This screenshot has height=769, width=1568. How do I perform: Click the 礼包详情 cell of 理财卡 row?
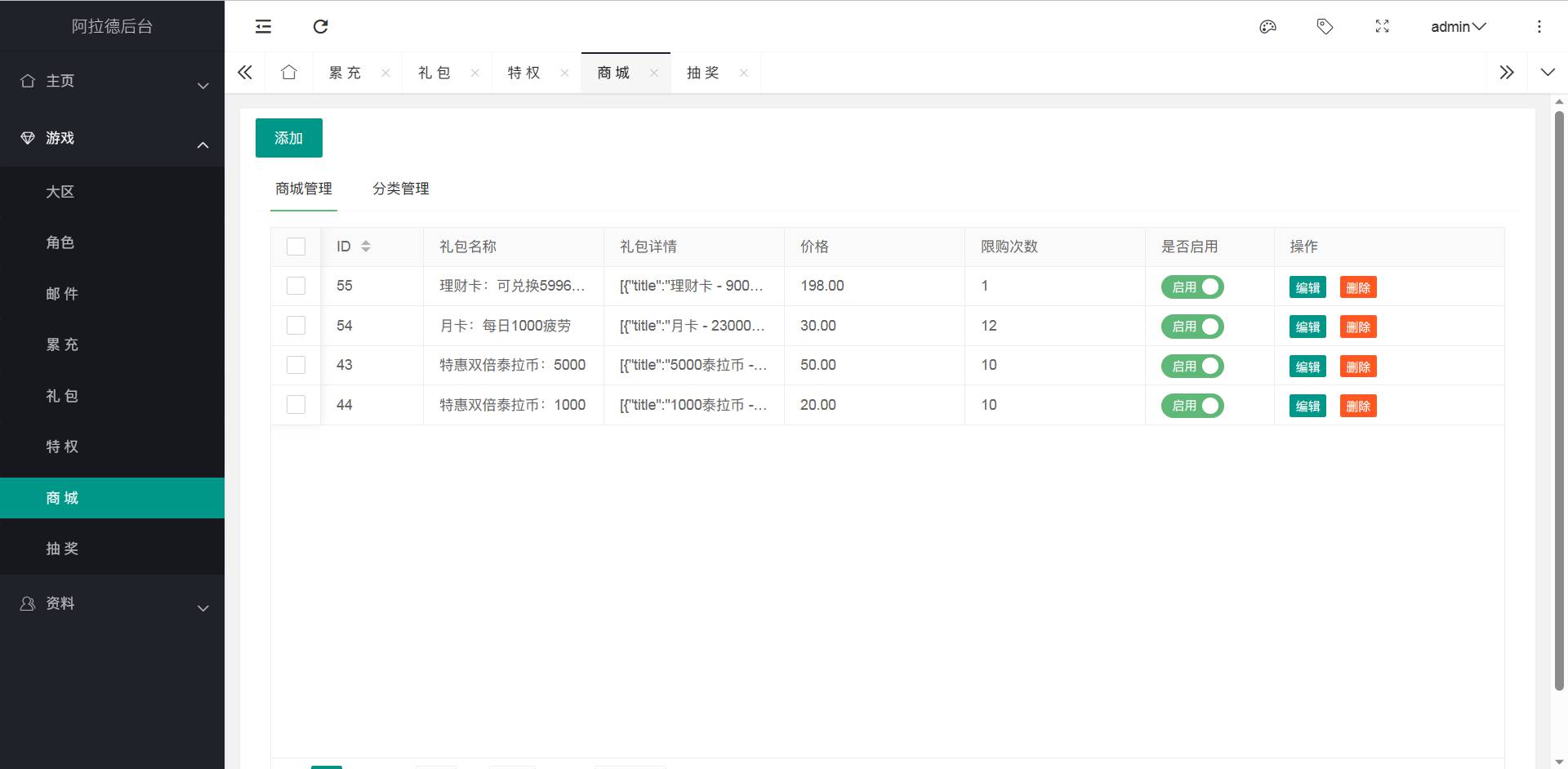[x=693, y=286]
